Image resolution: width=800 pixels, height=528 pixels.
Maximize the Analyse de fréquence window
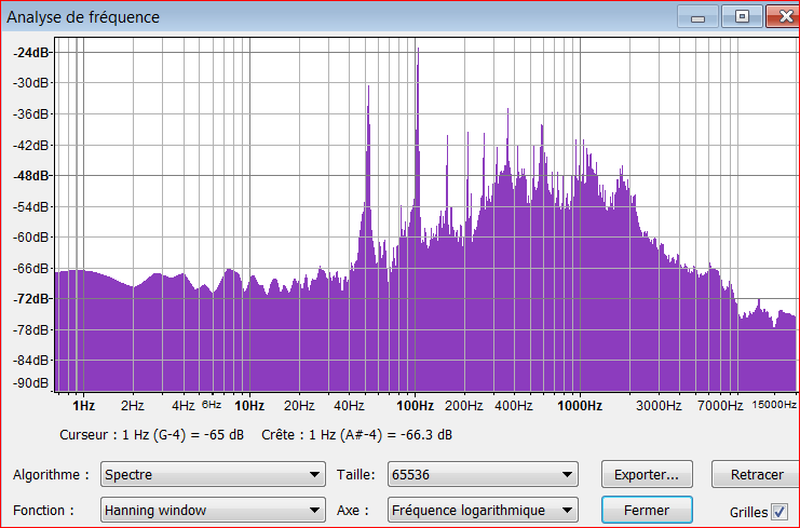click(x=741, y=17)
